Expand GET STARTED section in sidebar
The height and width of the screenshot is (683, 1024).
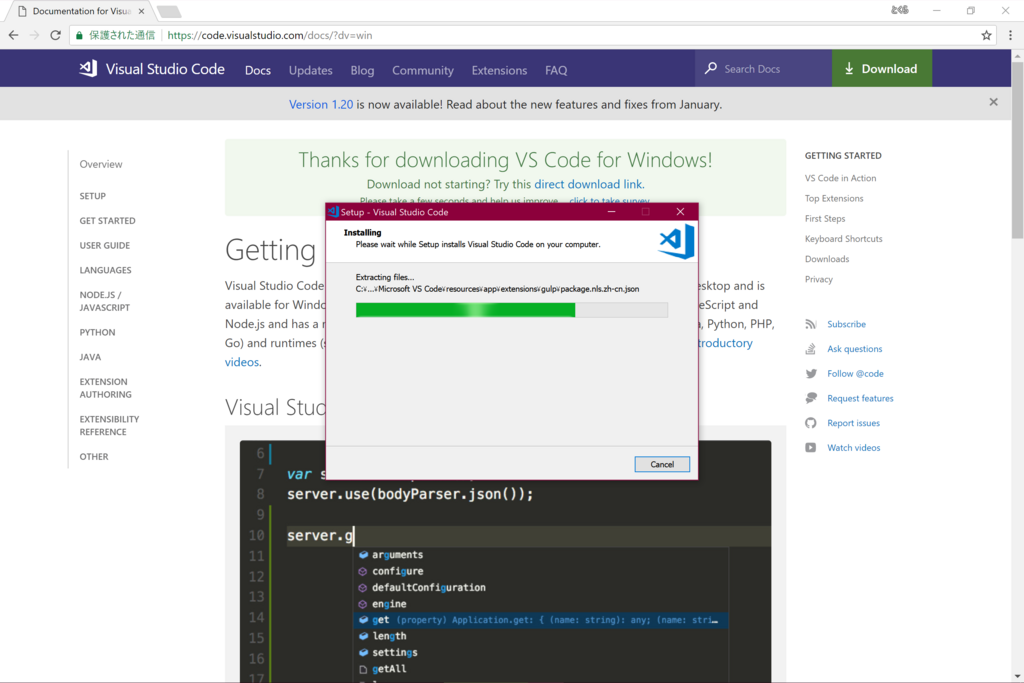coord(108,221)
